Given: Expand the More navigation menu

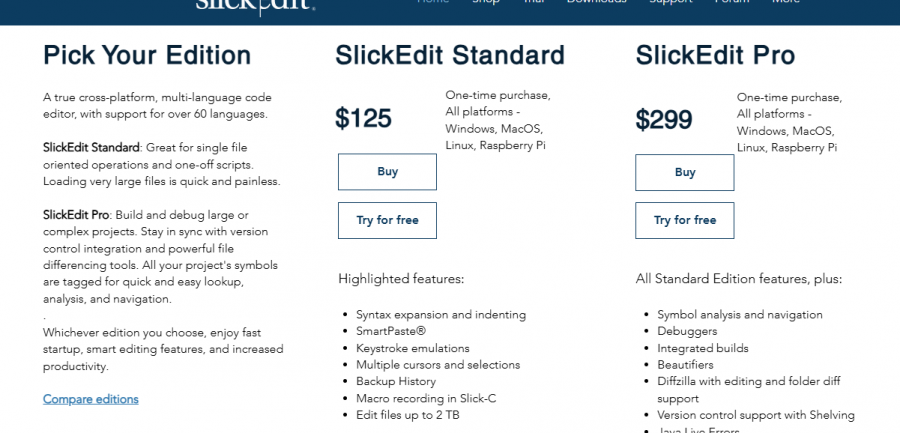Looking at the screenshot, I should [x=786, y=3].
